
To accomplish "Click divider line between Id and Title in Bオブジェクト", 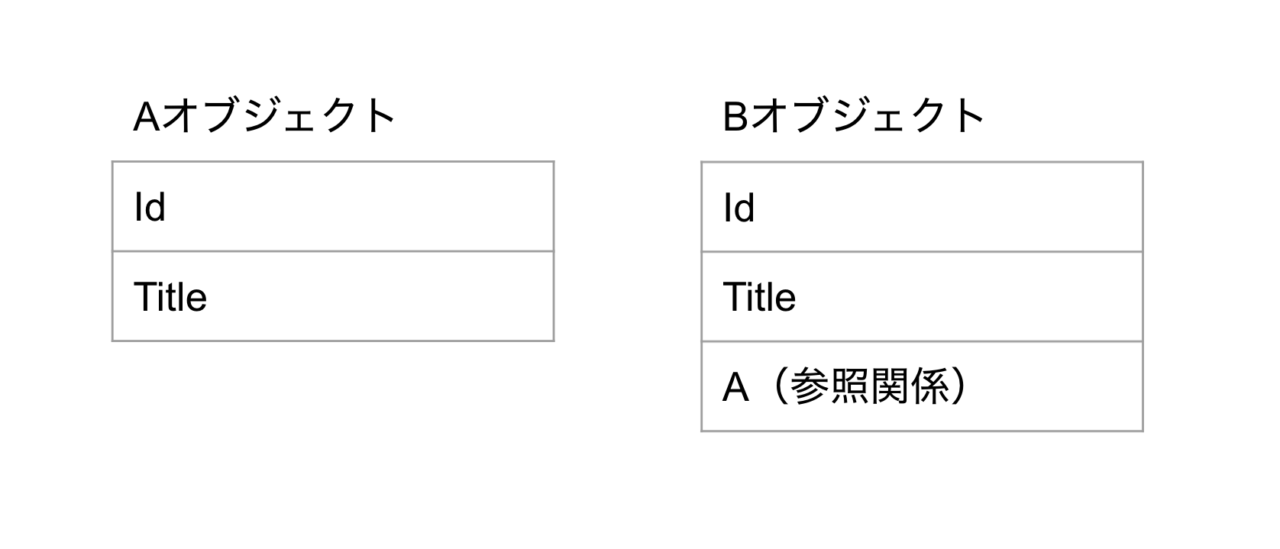I will pyautogui.click(x=922, y=251).
